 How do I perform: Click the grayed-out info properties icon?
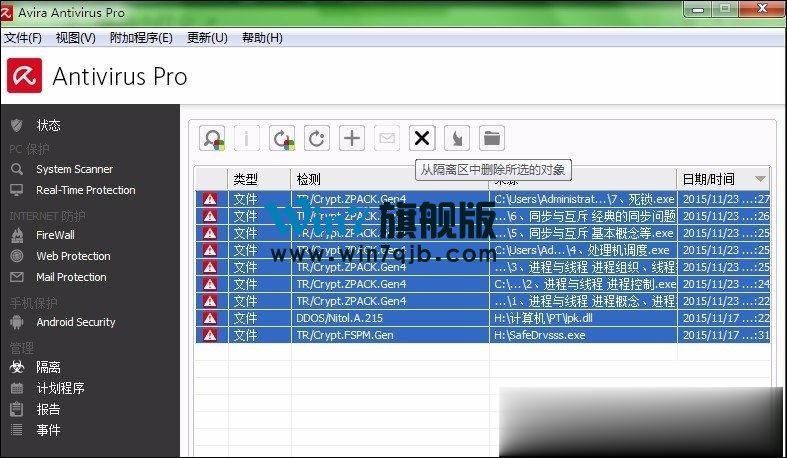(246, 138)
